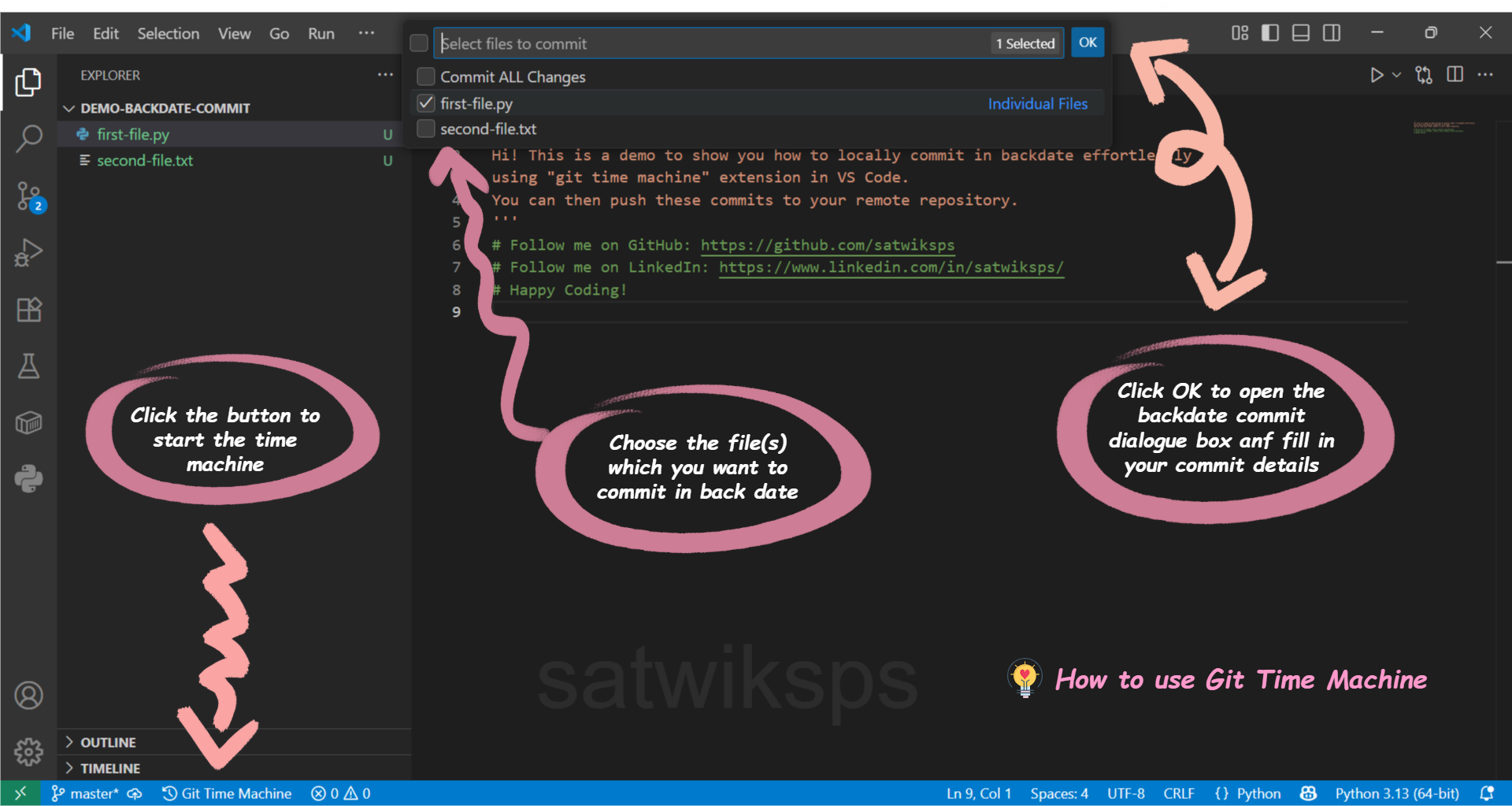Follow the linkedin.com/in/satwiksps link
Viewport: 1512px width, 806px height.
(x=891, y=267)
